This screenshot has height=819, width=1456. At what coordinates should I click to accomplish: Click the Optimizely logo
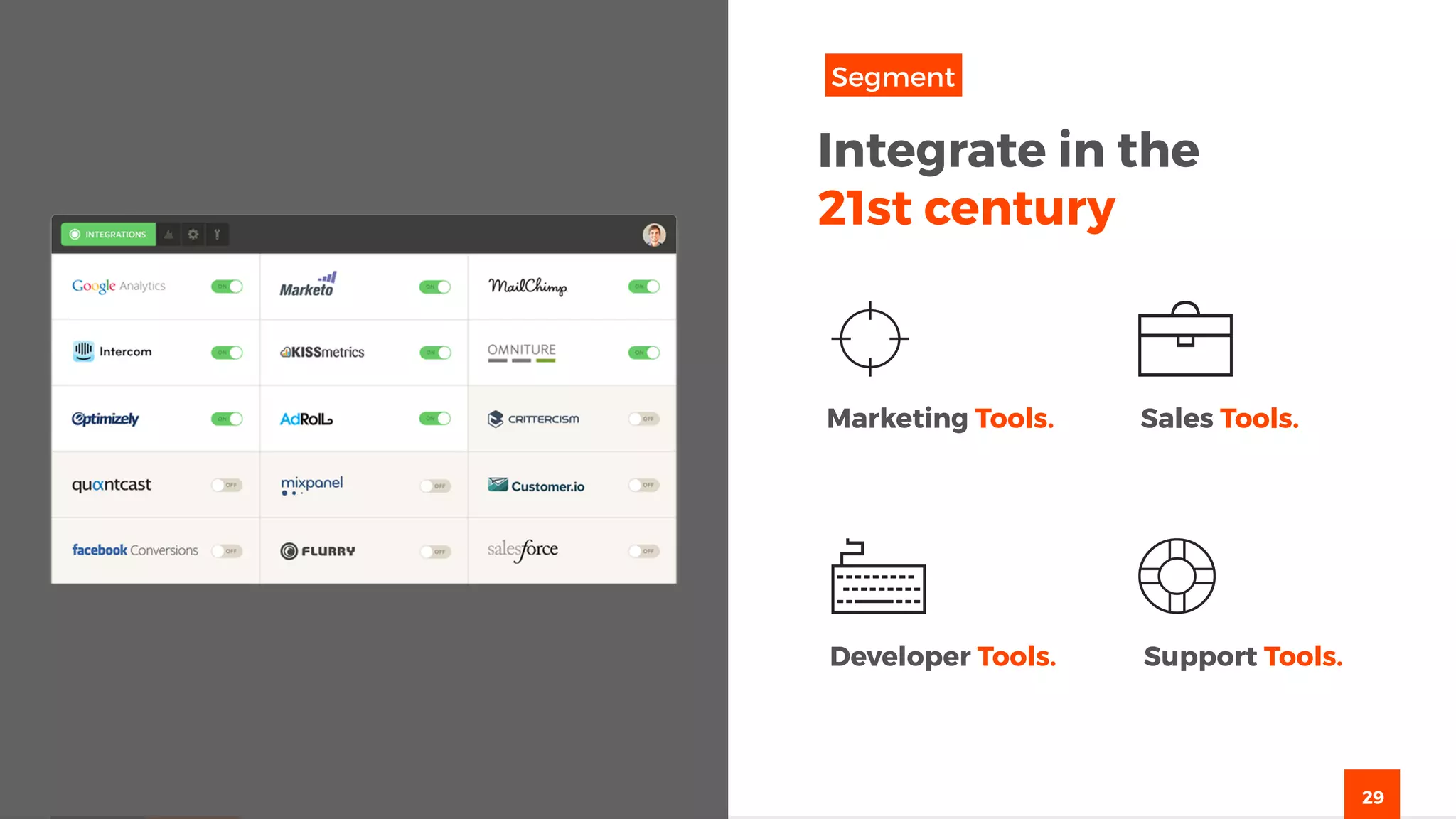pyautogui.click(x=105, y=419)
